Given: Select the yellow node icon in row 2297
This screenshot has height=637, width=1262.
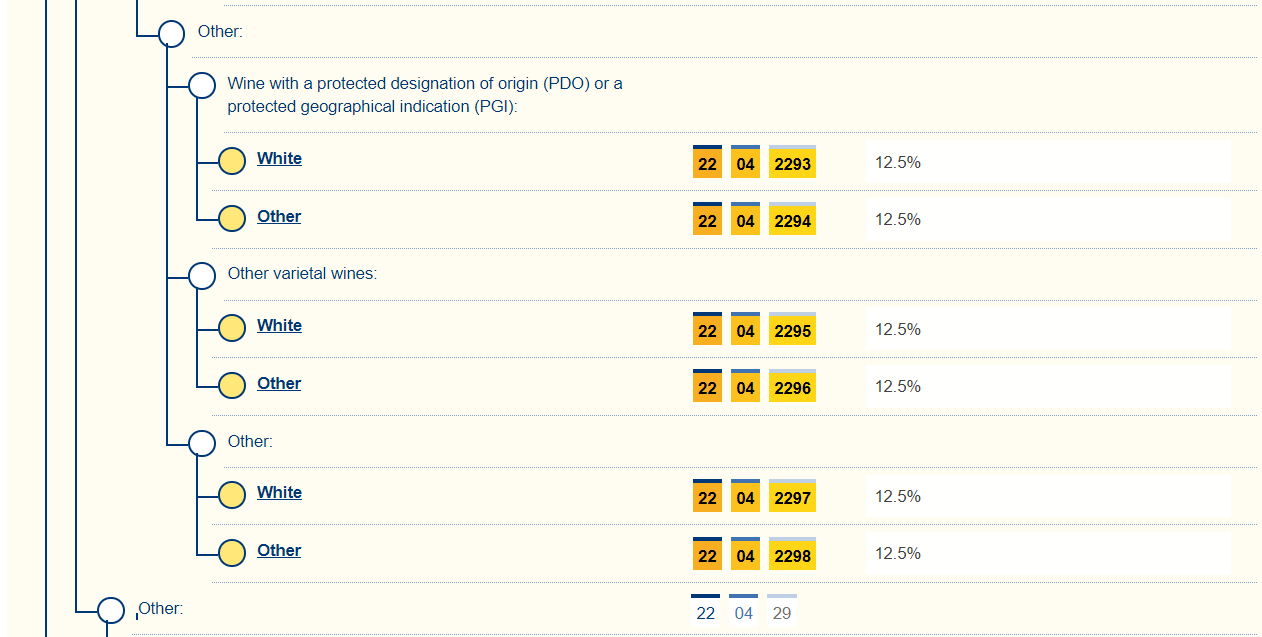Looking at the screenshot, I should (x=232, y=495).
